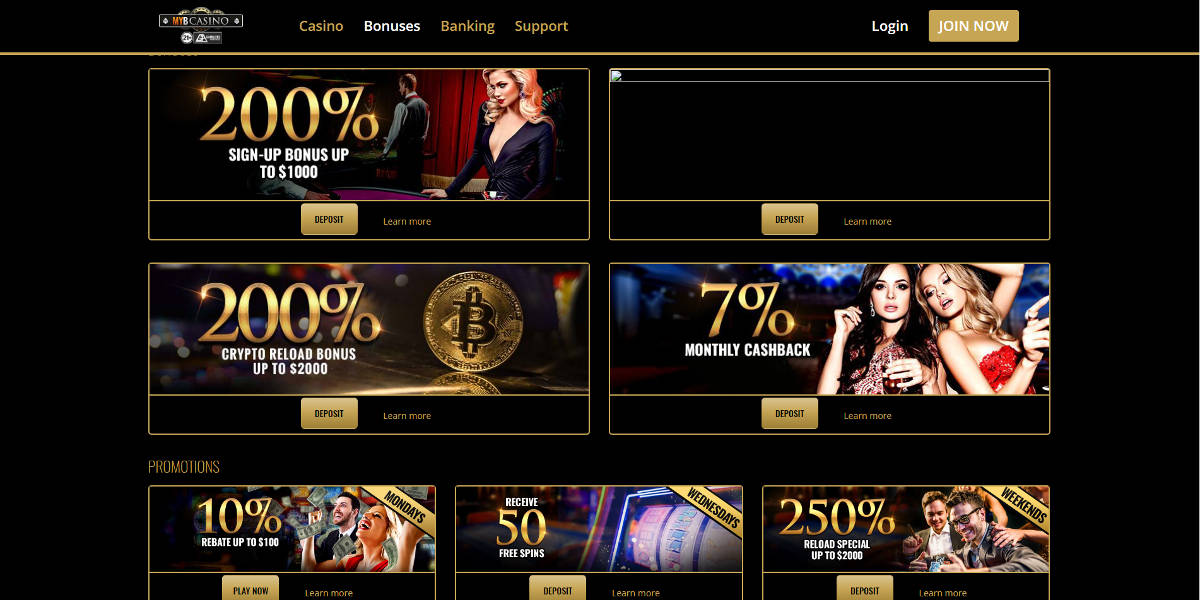This screenshot has width=1200, height=600.
Task: Click the Login link
Action: 890,26
